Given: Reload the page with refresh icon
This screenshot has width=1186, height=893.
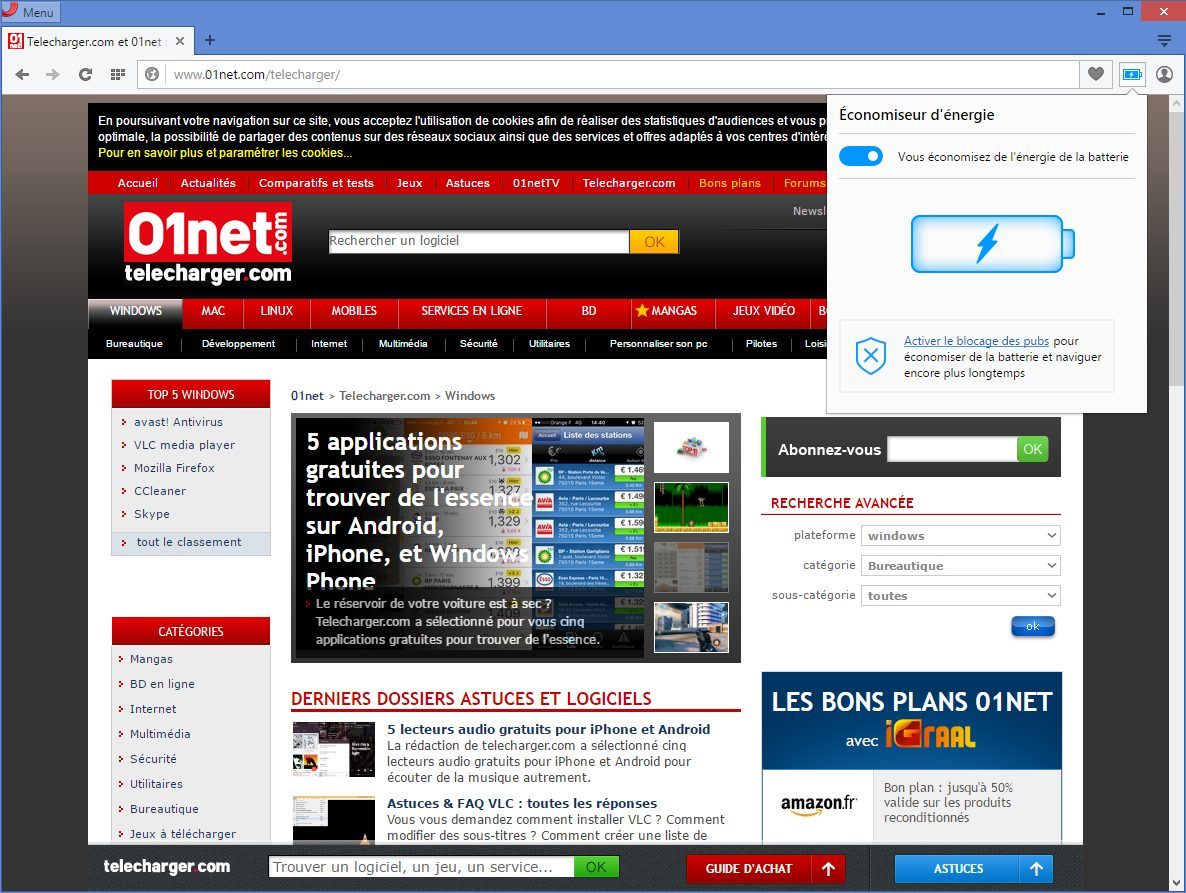Looking at the screenshot, I should pos(85,74).
